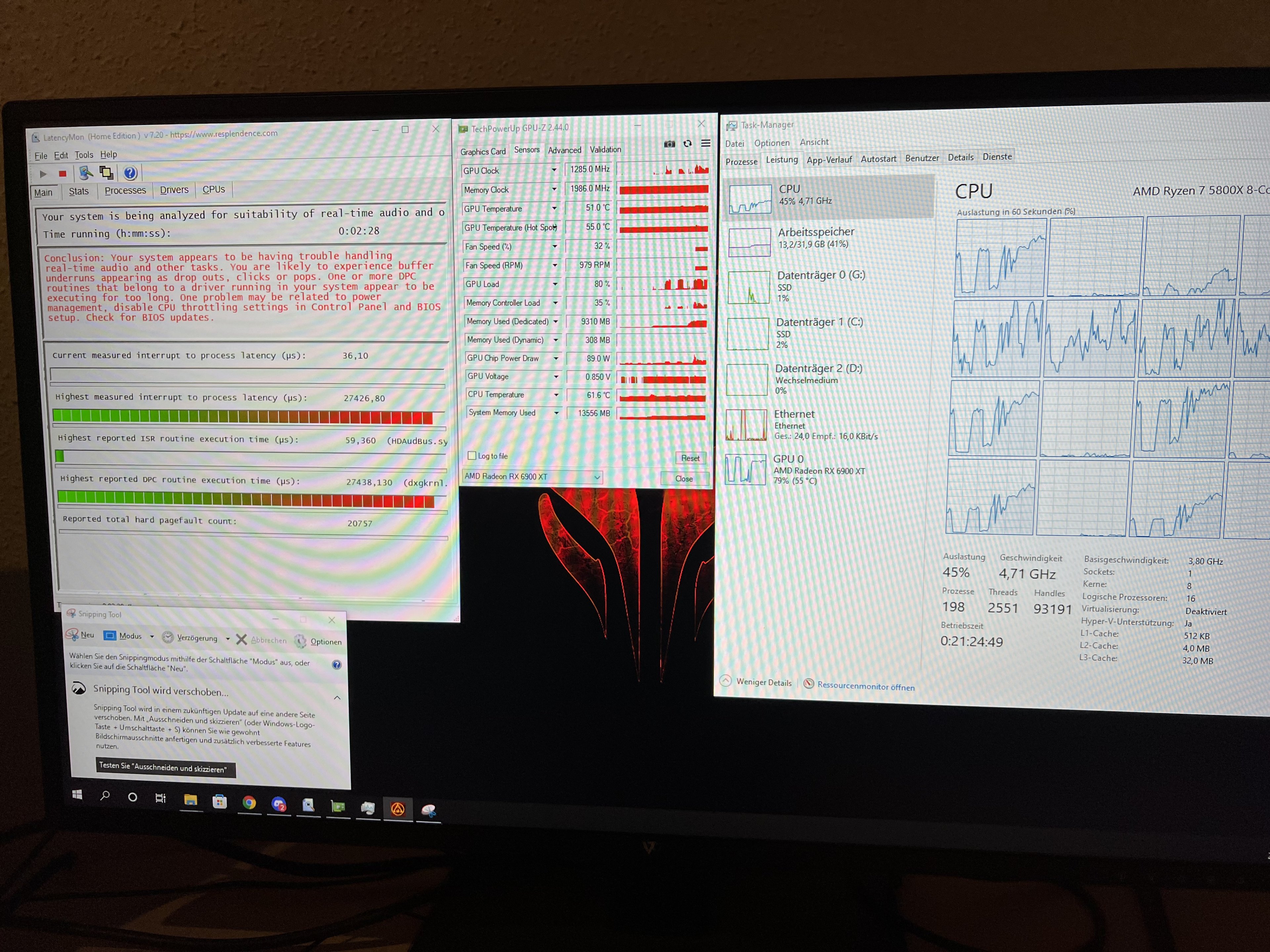Click Chrome icon in the taskbar

(249, 803)
